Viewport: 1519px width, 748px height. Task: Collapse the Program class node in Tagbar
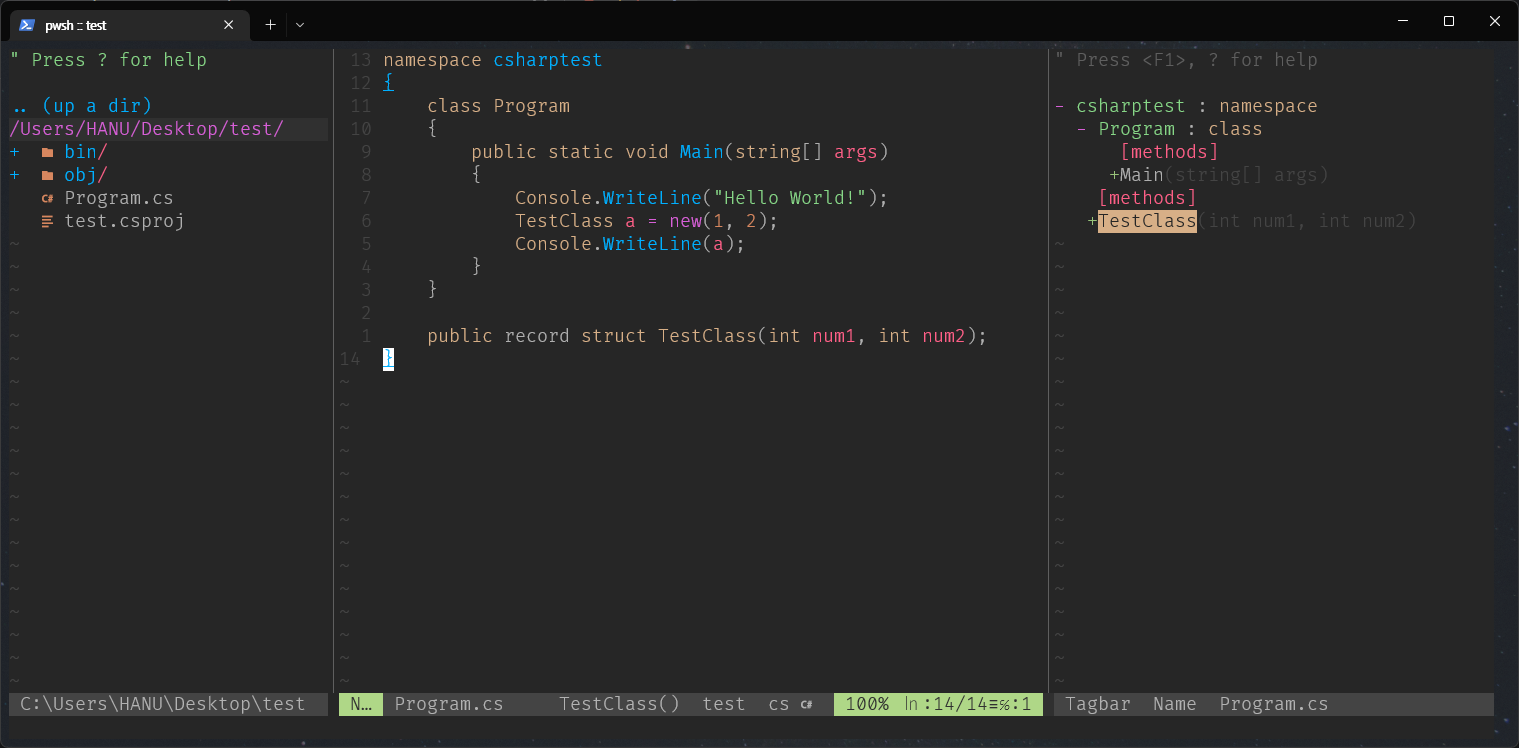(x=1082, y=129)
